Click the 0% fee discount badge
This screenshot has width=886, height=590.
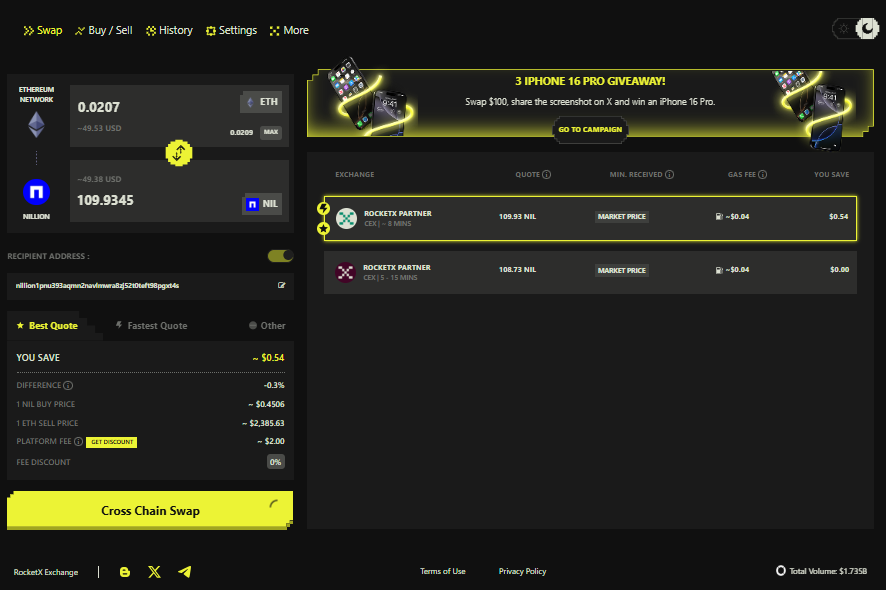(x=275, y=462)
